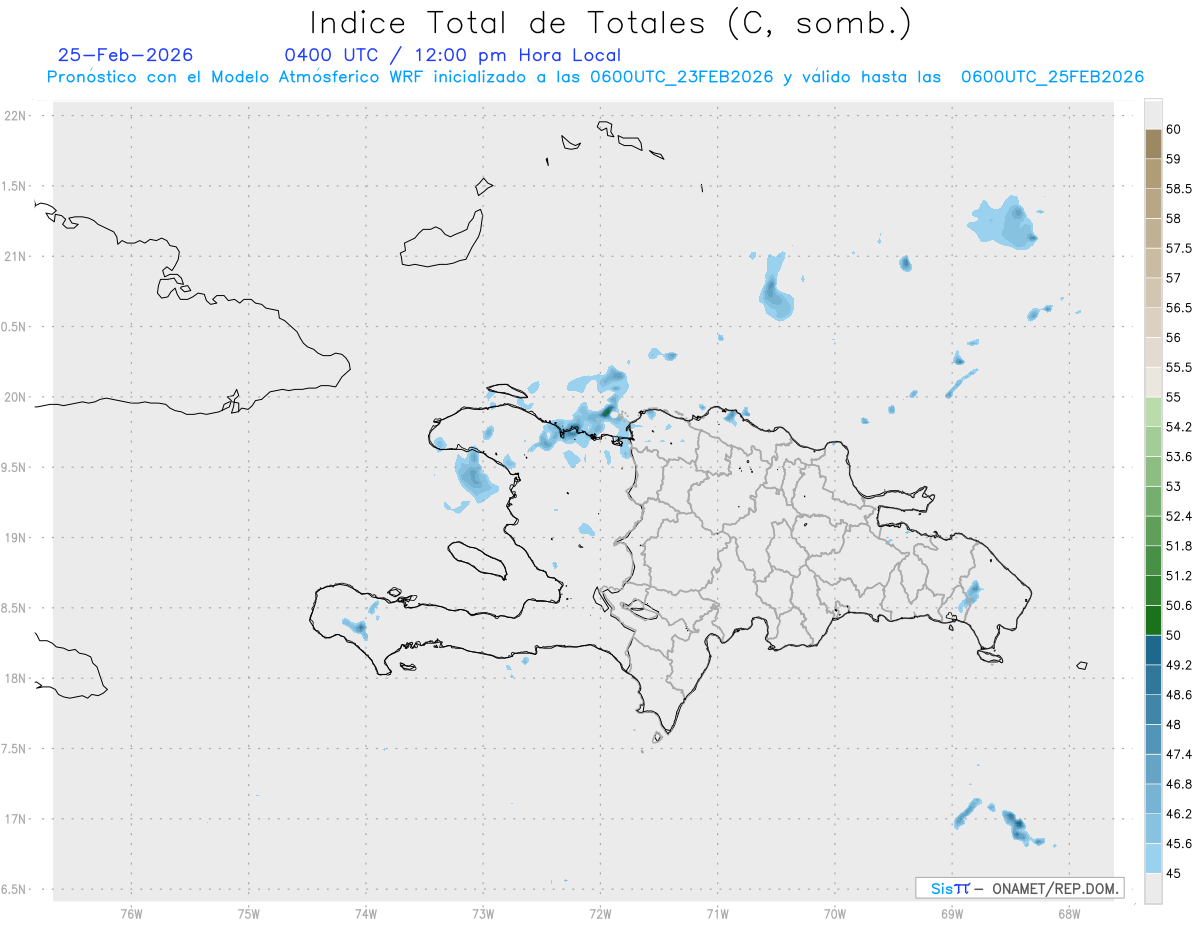Click the legend value "51.8"
Image resolution: width=1200 pixels, height=927 pixels.
pos(1179,546)
